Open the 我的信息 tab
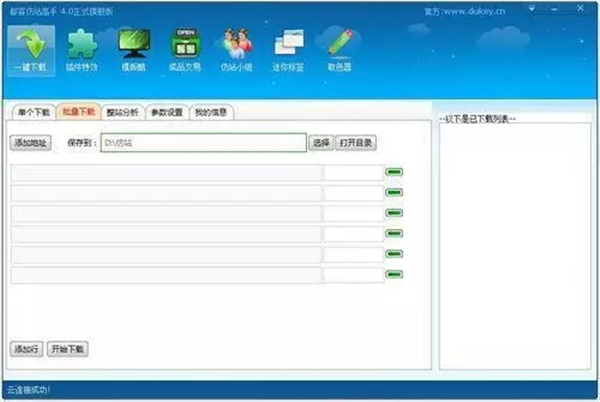 tap(210, 113)
